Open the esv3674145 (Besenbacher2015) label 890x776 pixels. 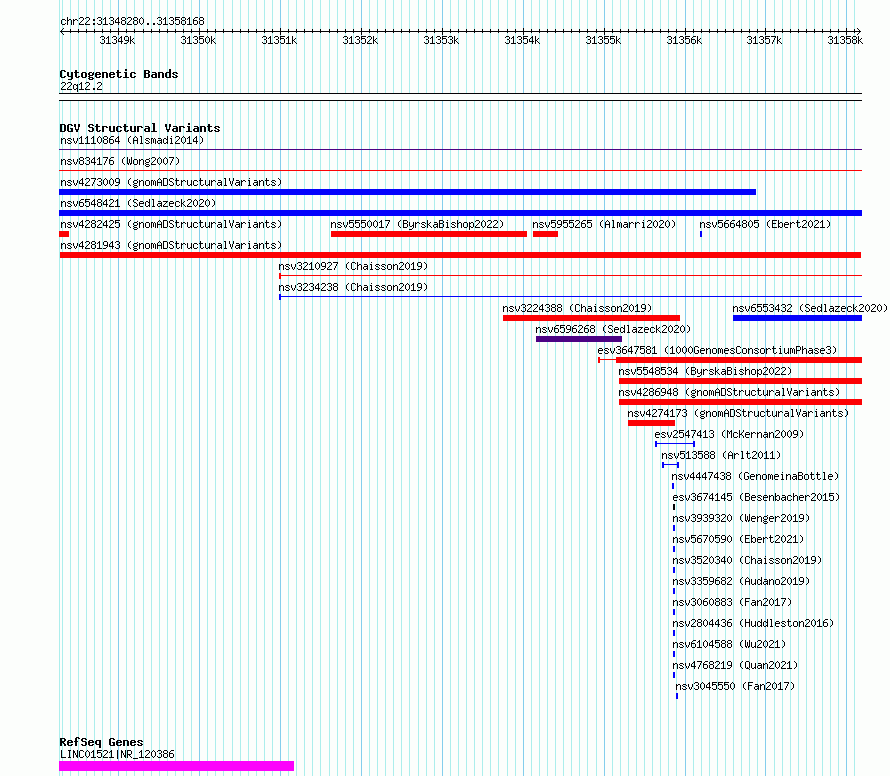click(755, 497)
